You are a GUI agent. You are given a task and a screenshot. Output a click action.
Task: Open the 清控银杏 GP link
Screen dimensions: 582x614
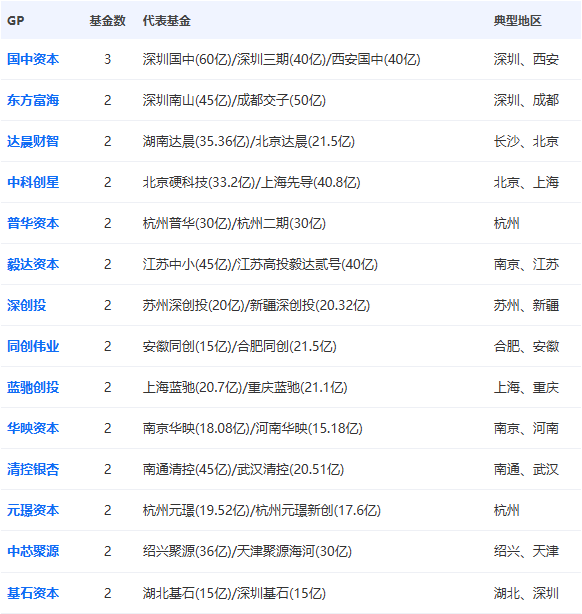point(33,470)
